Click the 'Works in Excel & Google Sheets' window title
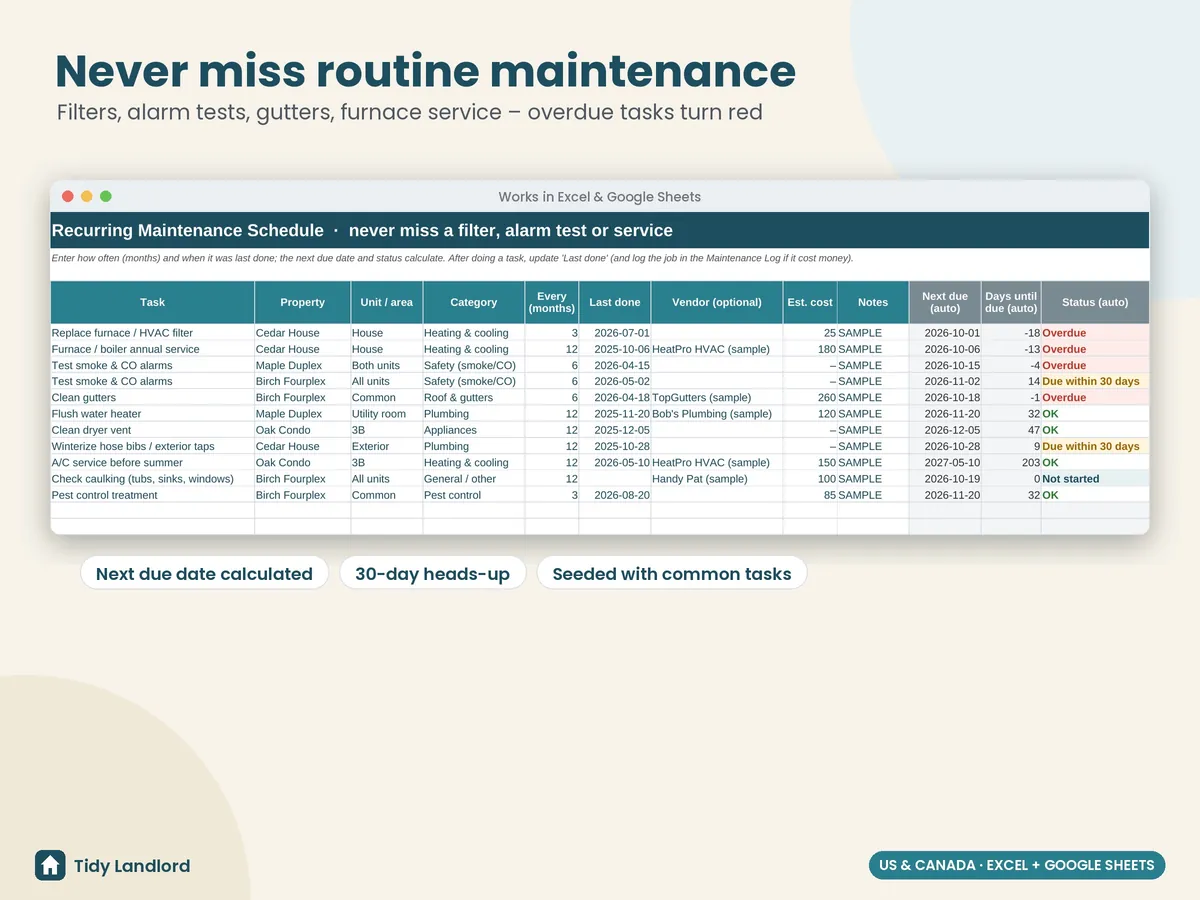 [x=600, y=197]
